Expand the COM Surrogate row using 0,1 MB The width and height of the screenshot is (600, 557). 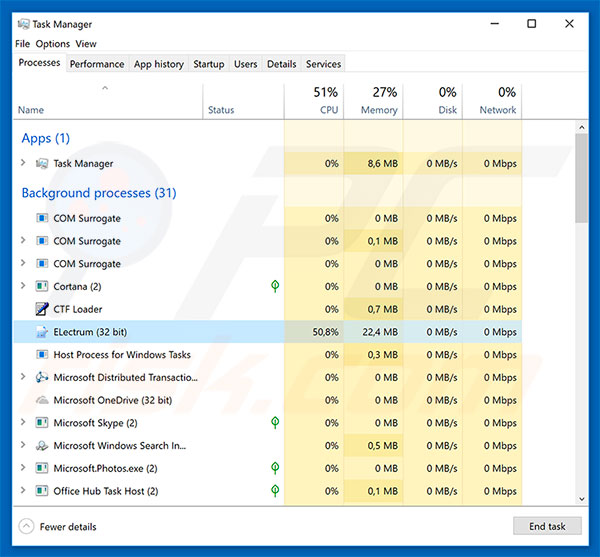click(x=23, y=240)
